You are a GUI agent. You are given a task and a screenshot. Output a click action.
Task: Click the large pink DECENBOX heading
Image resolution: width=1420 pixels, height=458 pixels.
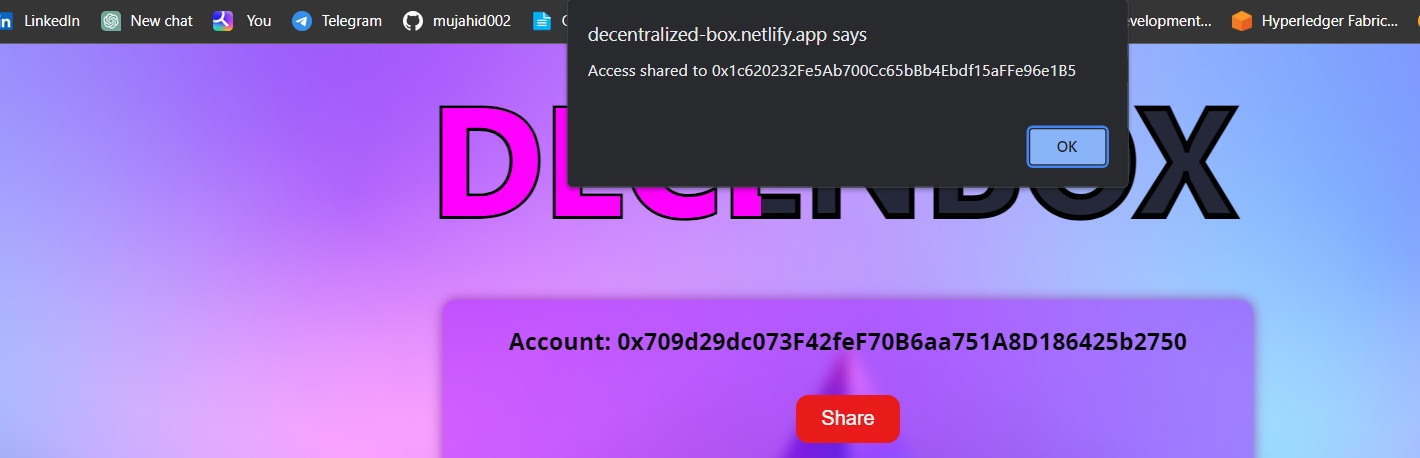838,162
